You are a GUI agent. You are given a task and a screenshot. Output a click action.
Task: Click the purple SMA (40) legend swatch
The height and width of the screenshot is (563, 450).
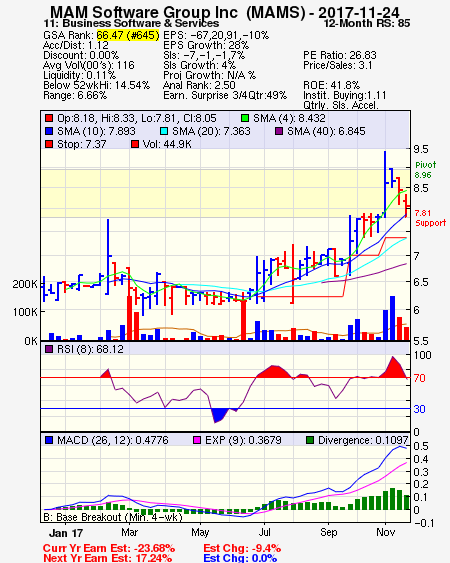tap(279, 131)
